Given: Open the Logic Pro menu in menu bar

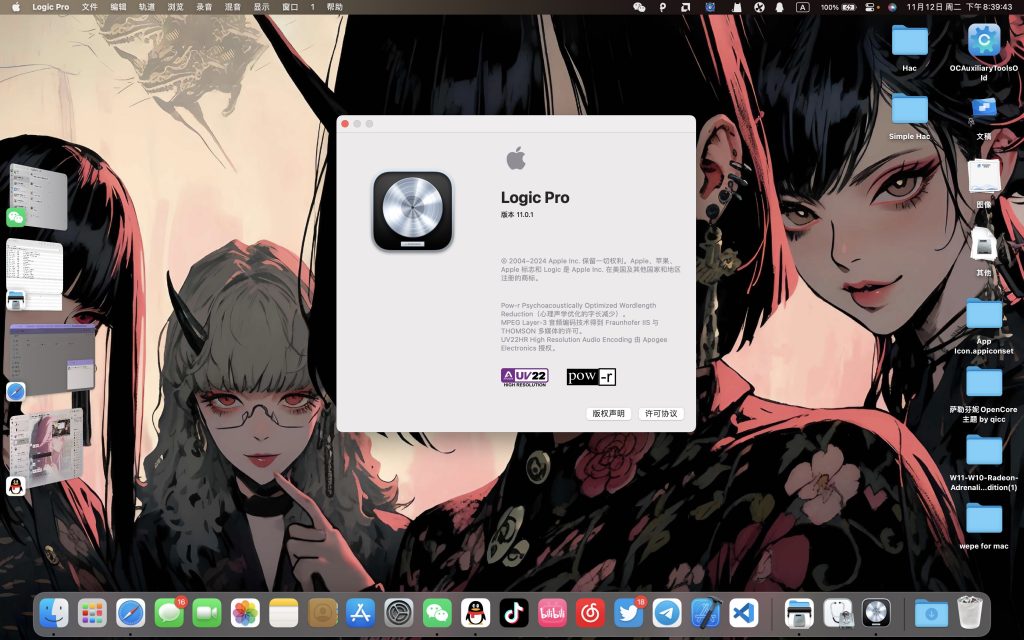Looking at the screenshot, I should click(50, 7).
